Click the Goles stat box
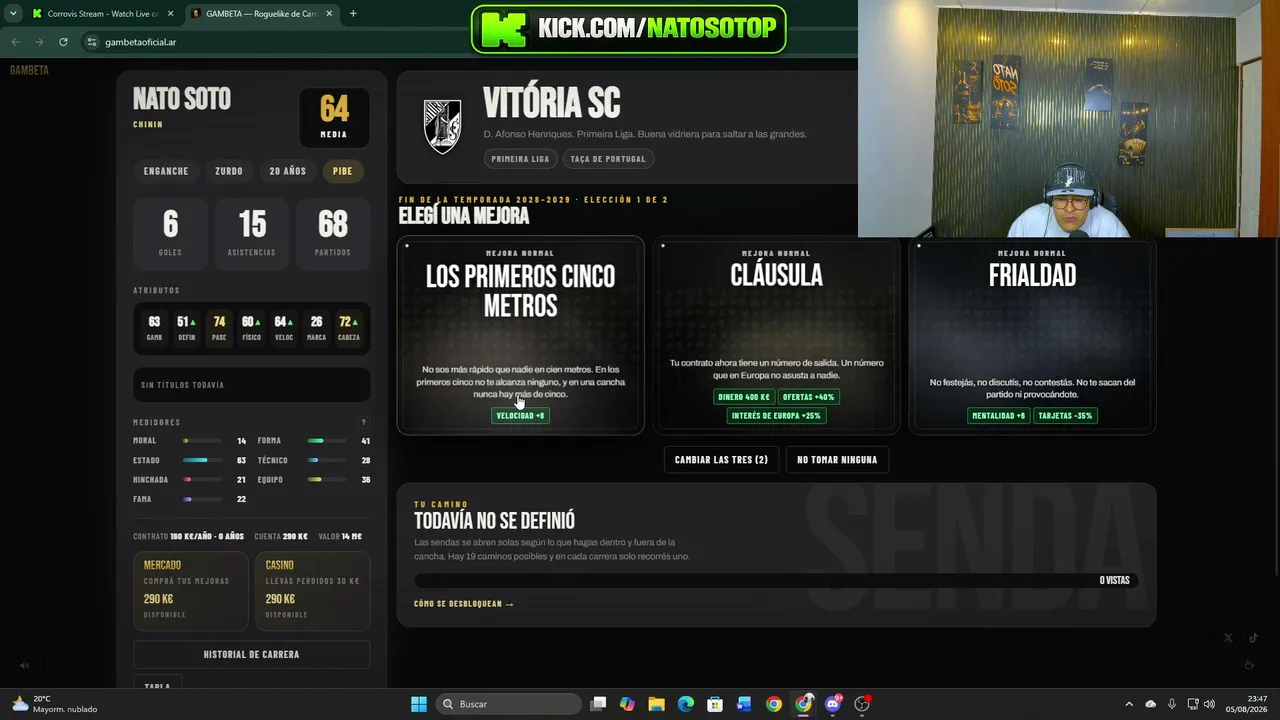1280x720 pixels. [170, 233]
